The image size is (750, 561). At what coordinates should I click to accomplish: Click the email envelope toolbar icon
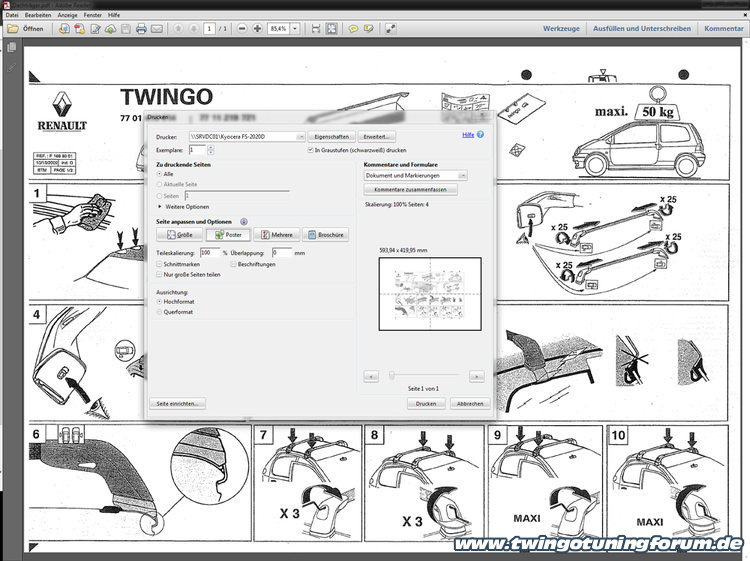point(157,29)
